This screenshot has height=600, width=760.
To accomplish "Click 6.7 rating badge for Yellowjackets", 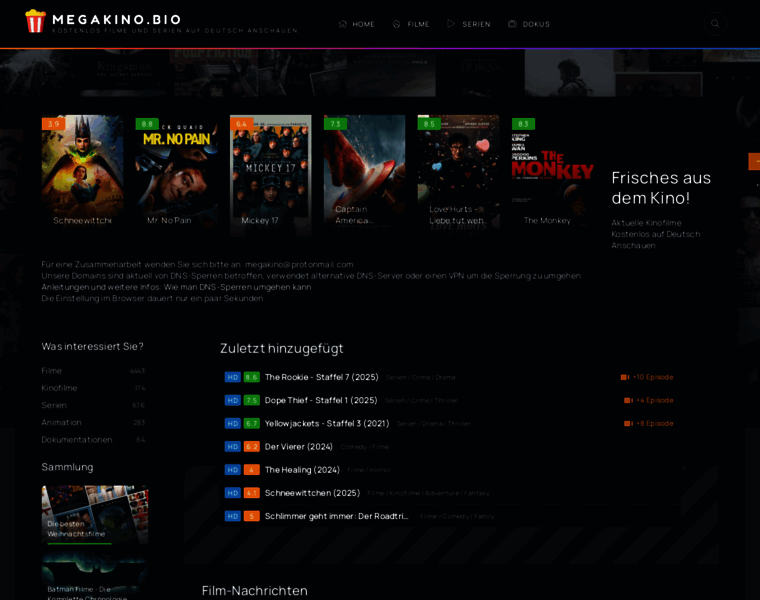I will (x=252, y=424).
